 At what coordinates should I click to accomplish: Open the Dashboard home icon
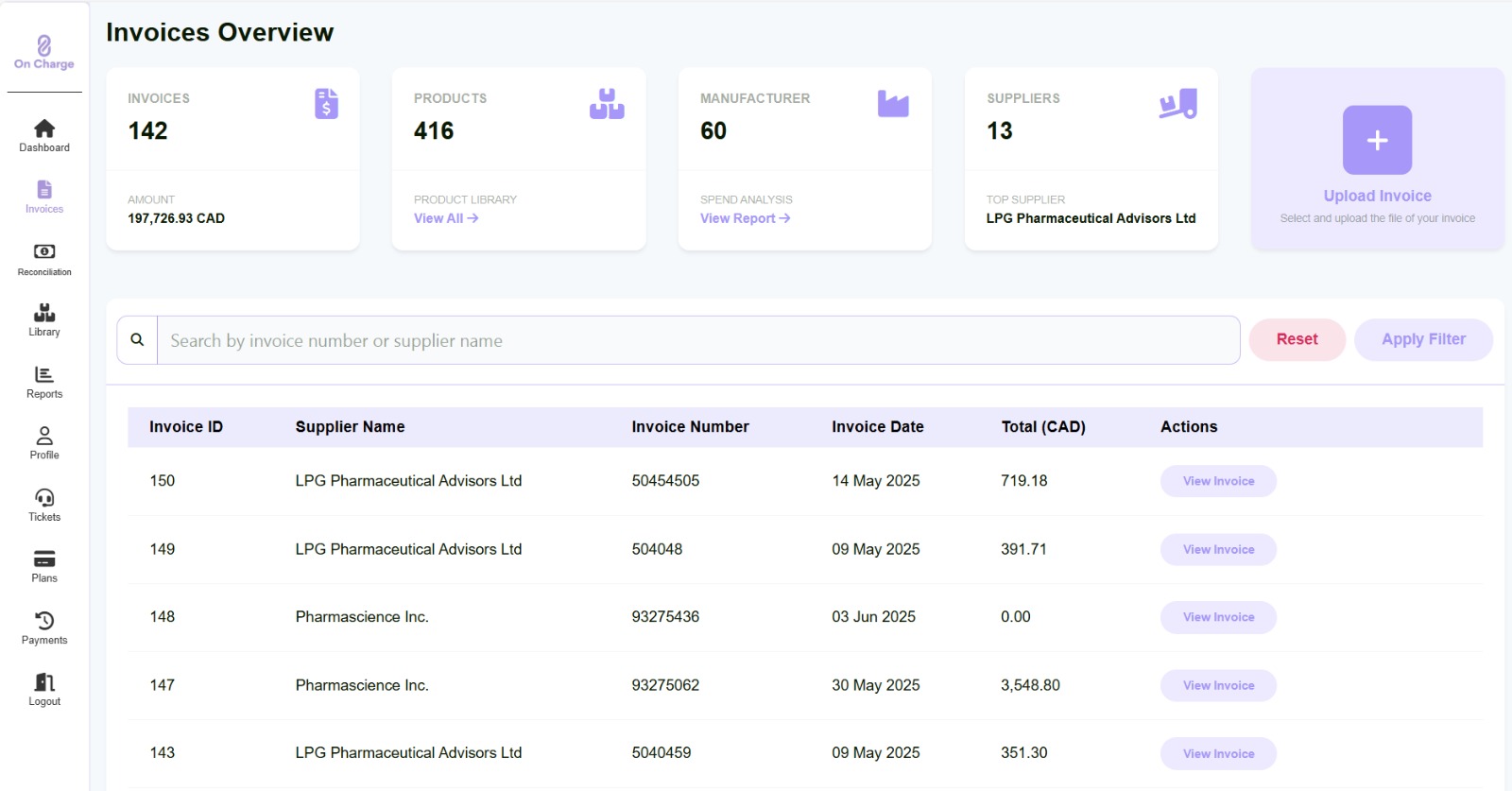click(x=44, y=129)
